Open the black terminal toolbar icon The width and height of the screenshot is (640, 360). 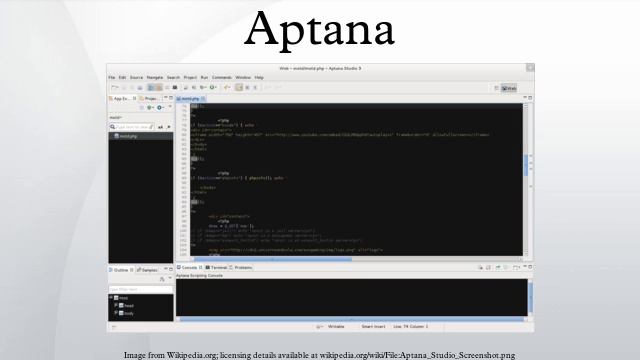pos(175,87)
